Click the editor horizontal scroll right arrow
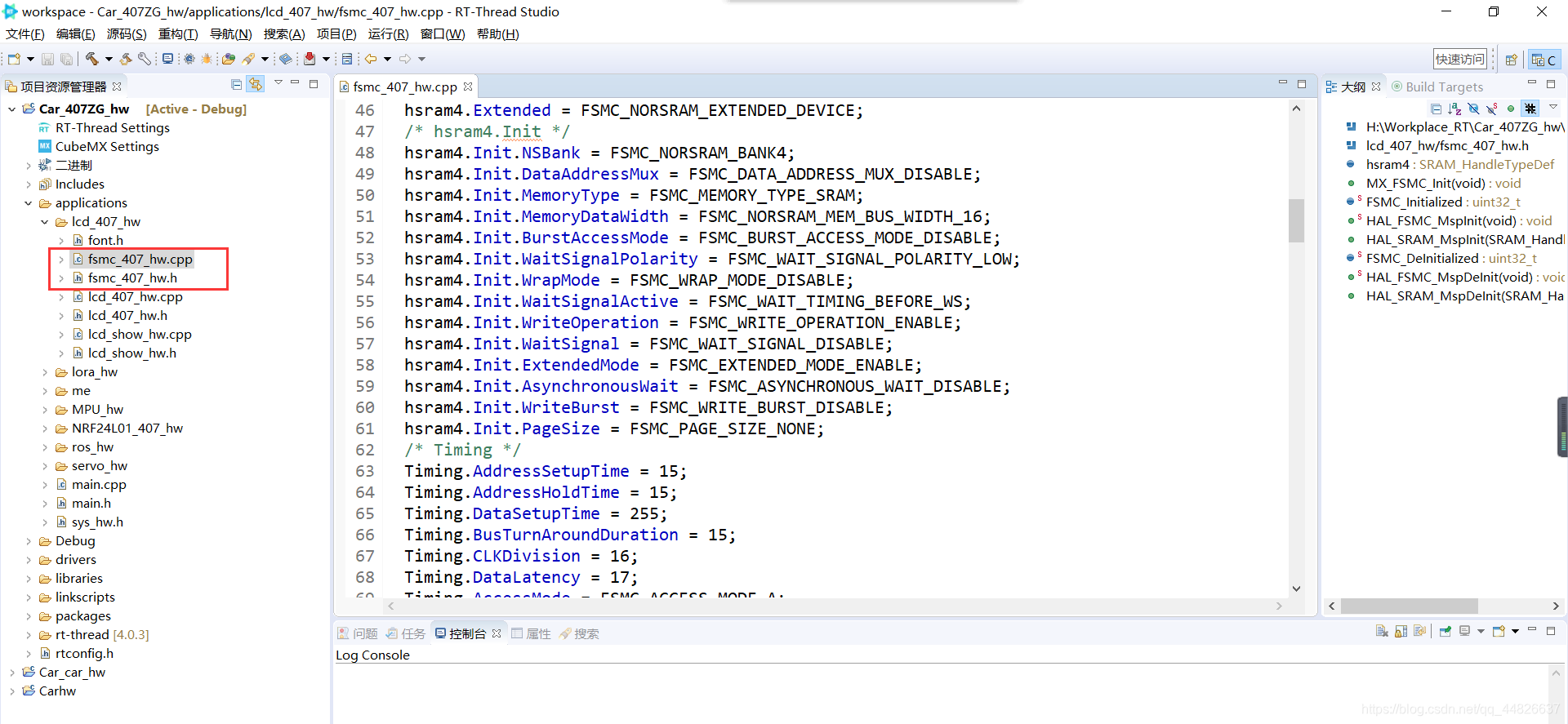 (x=1279, y=606)
